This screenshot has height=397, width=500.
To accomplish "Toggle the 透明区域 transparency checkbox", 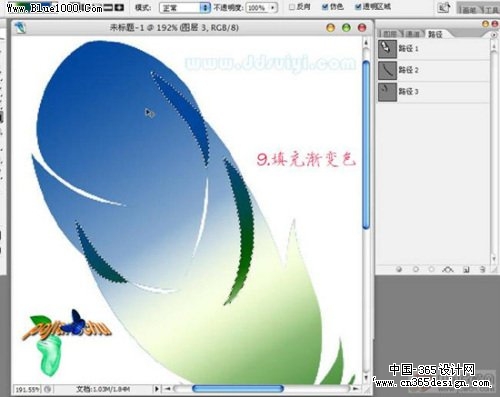I will tap(358, 7).
